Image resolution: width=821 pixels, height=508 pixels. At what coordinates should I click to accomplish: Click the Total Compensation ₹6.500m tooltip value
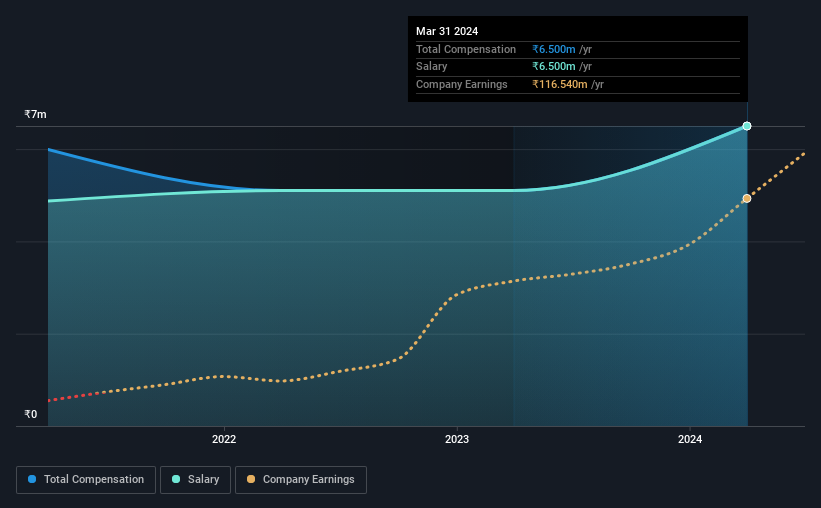point(553,49)
